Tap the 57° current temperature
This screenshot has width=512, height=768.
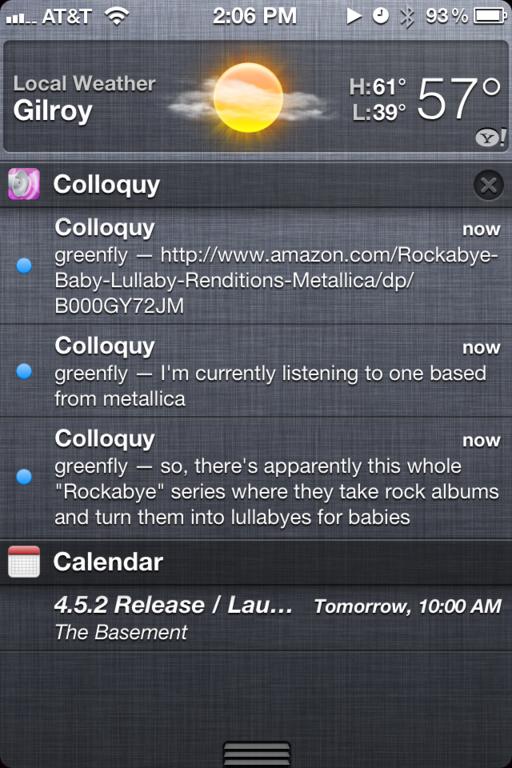coord(459,98)
